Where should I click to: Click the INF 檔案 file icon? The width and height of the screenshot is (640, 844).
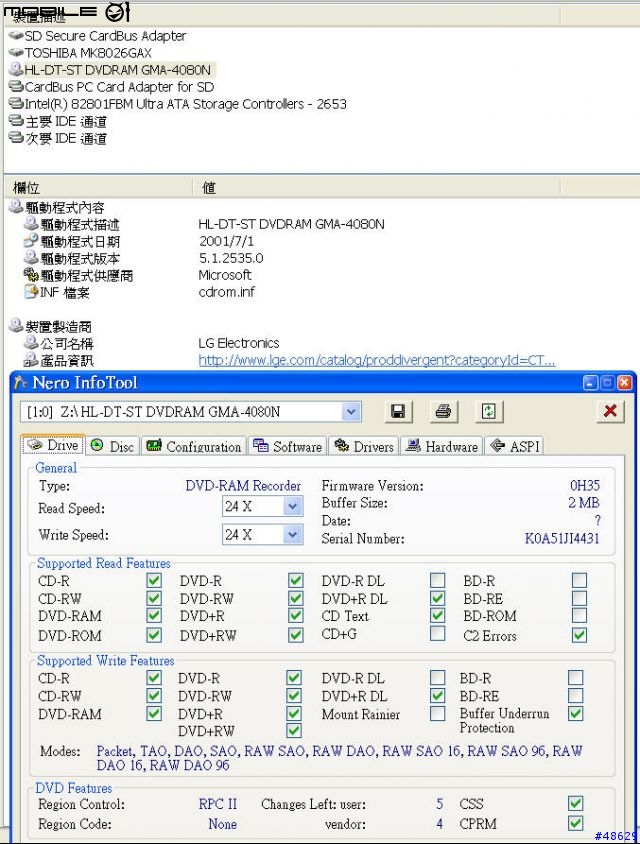tap(31, 292)
